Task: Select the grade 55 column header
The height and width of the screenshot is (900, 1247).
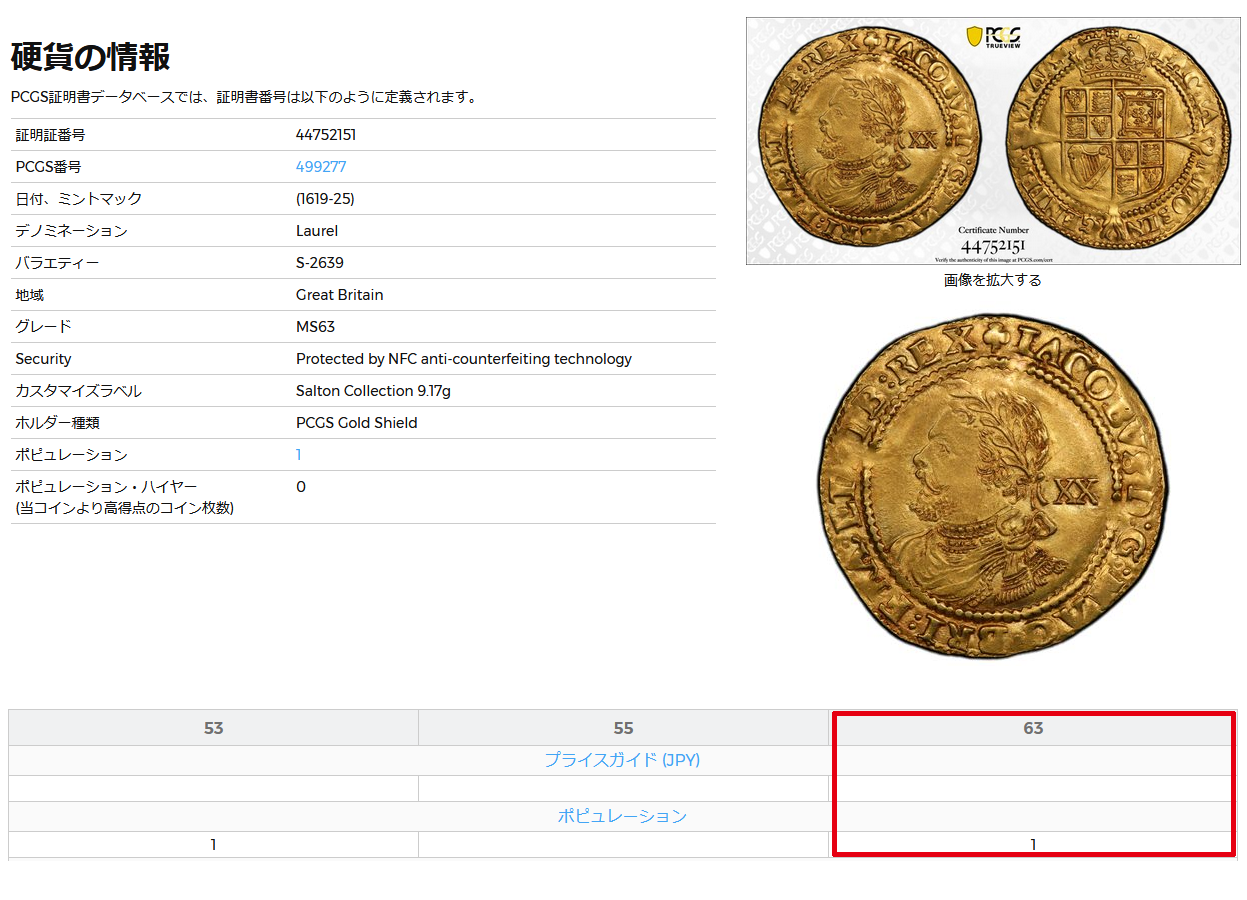Action: click(623, 728)
